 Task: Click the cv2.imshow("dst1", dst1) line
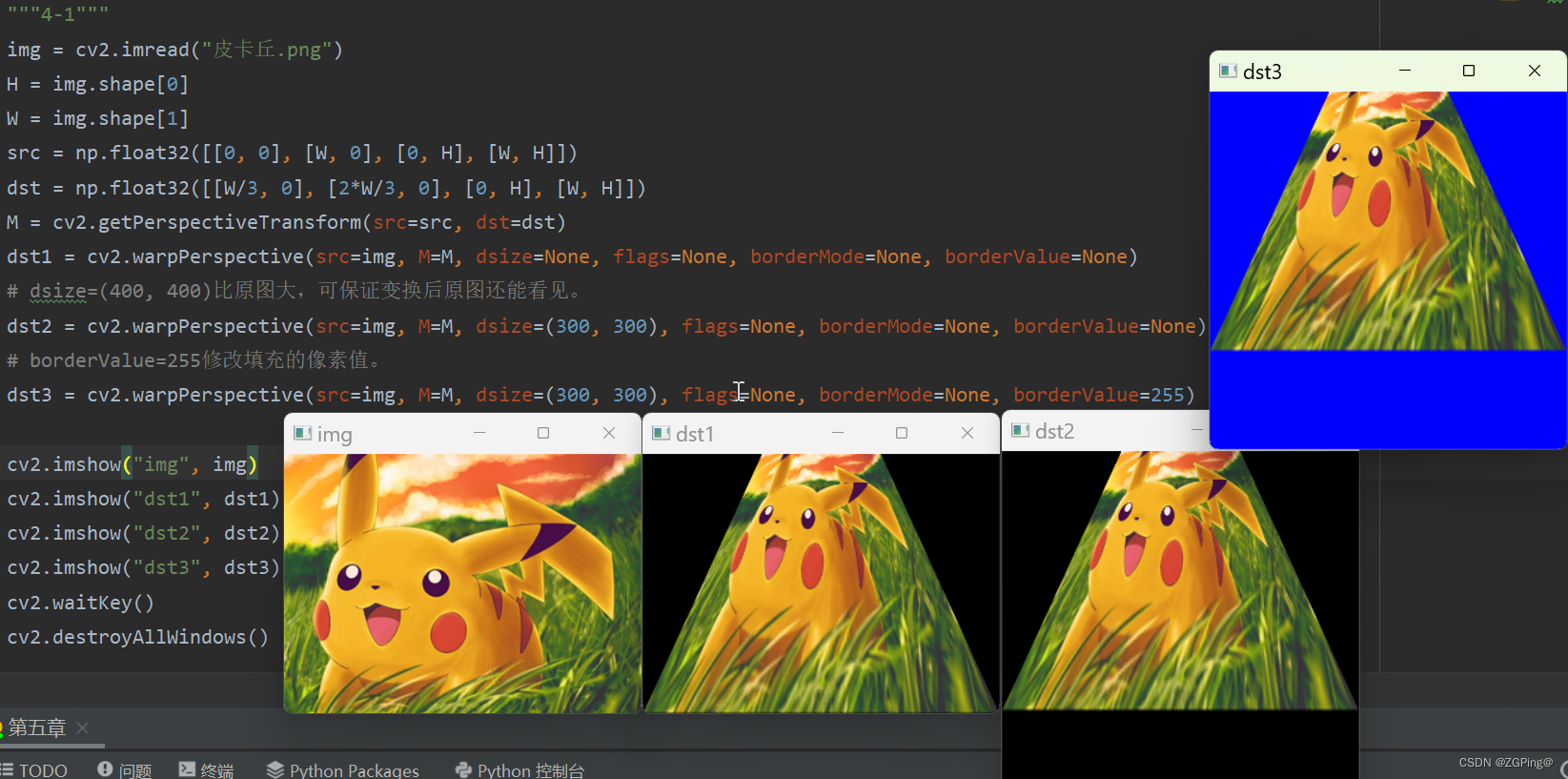(x=144, y=499)
